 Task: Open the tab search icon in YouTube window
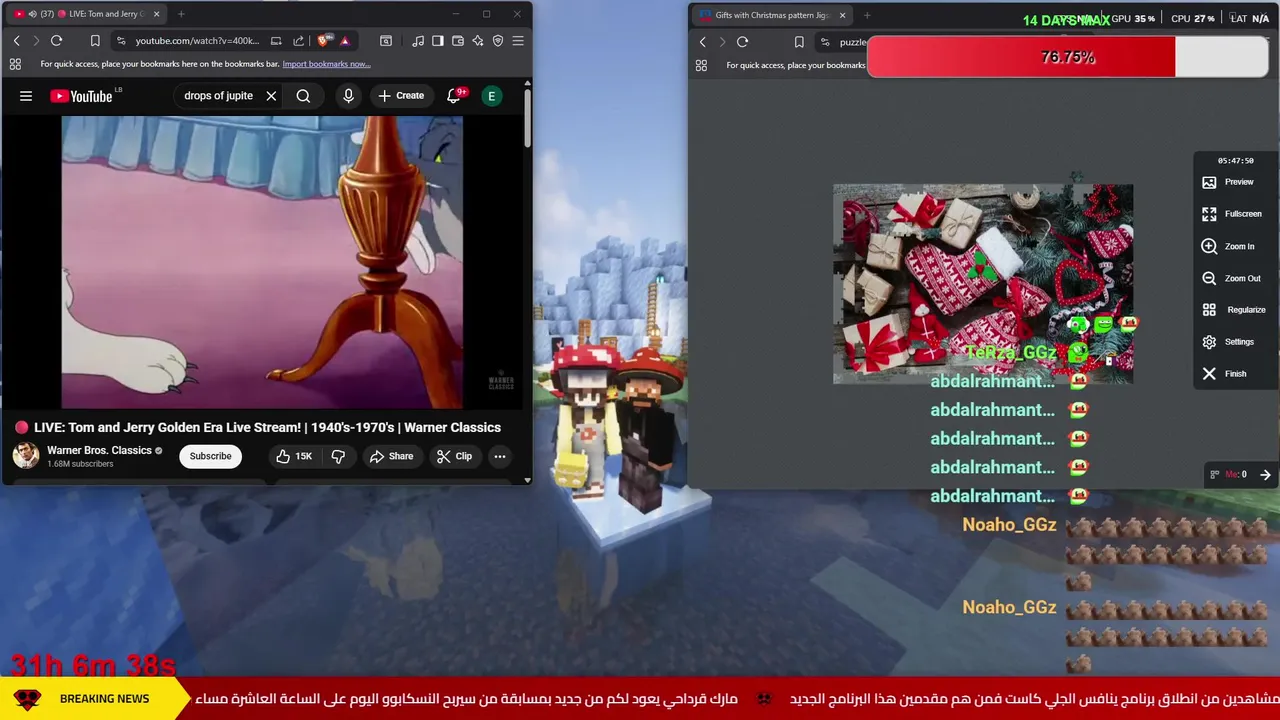click(x=386, y=41)
